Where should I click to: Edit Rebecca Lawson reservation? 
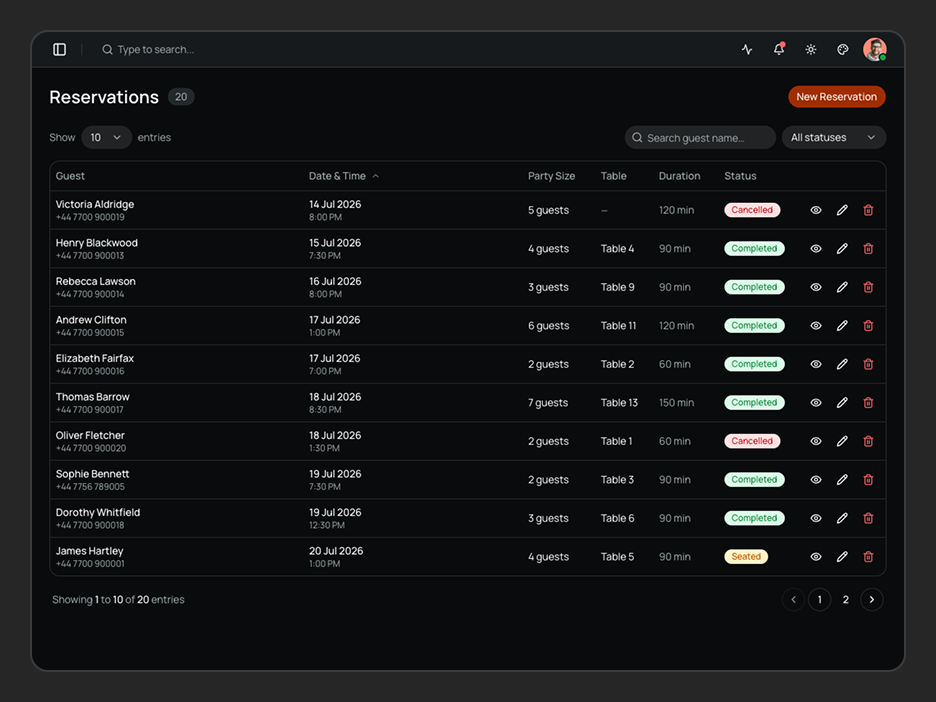coord(842,287)
